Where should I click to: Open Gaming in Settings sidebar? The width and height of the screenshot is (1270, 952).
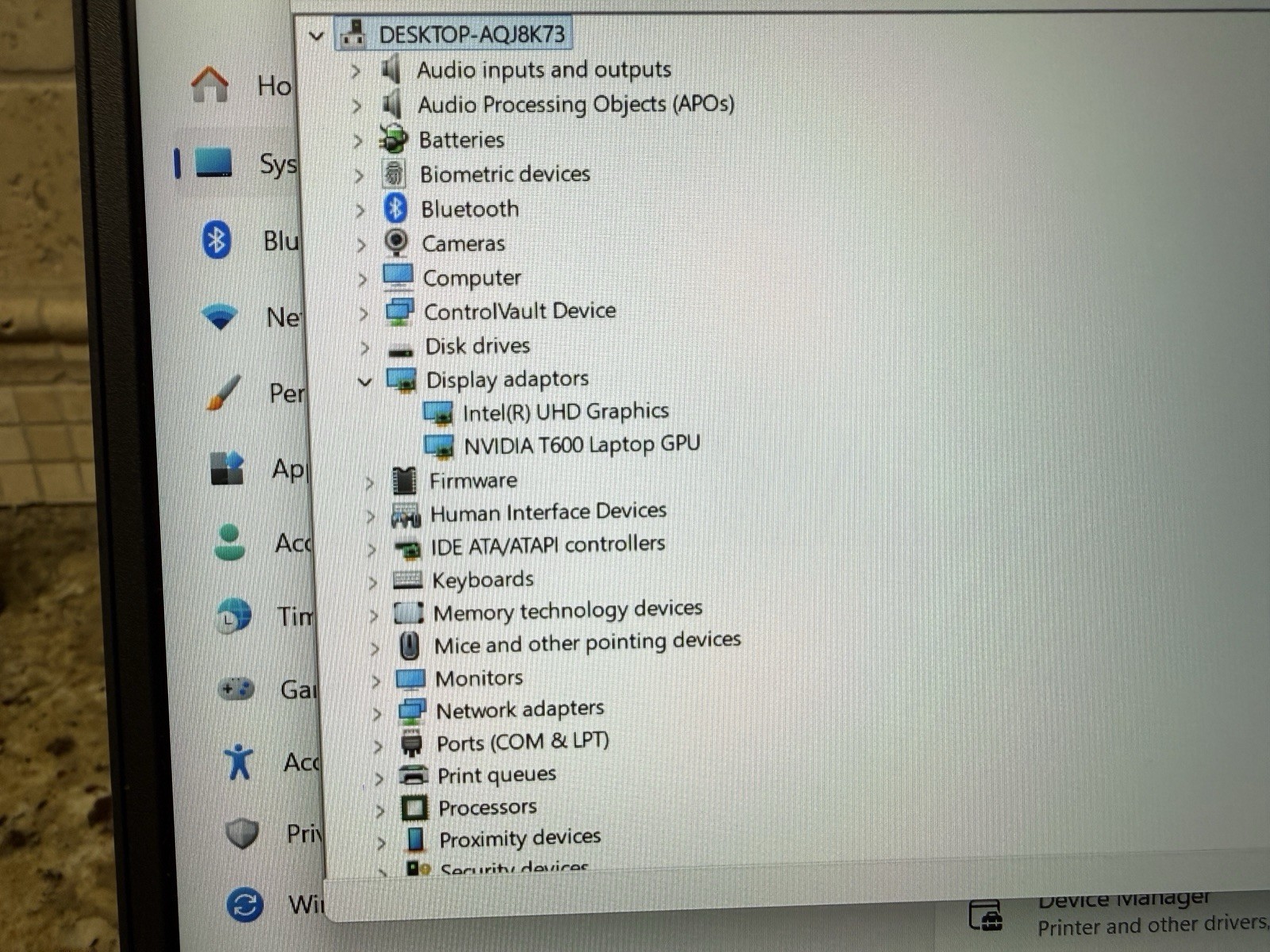point(268,689)
